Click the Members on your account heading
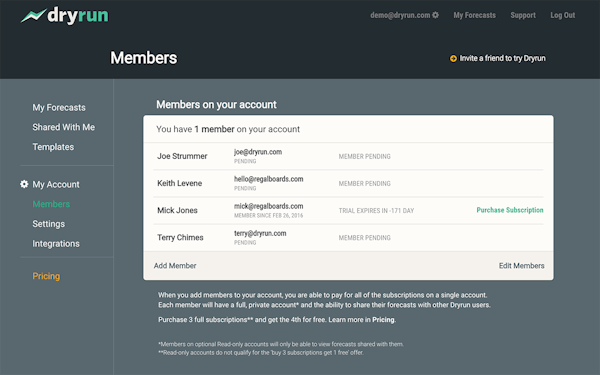Viewport: 600px width, 375px height. [x=216, y=104]
